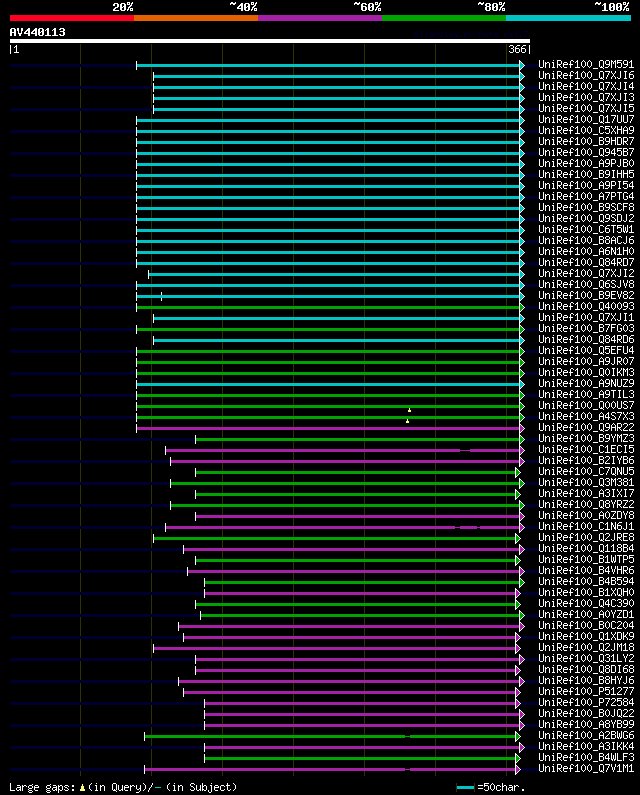
Task: Click the yellow gap marker on UniRef100_A4S7X3 row
Action: (407, 421)
